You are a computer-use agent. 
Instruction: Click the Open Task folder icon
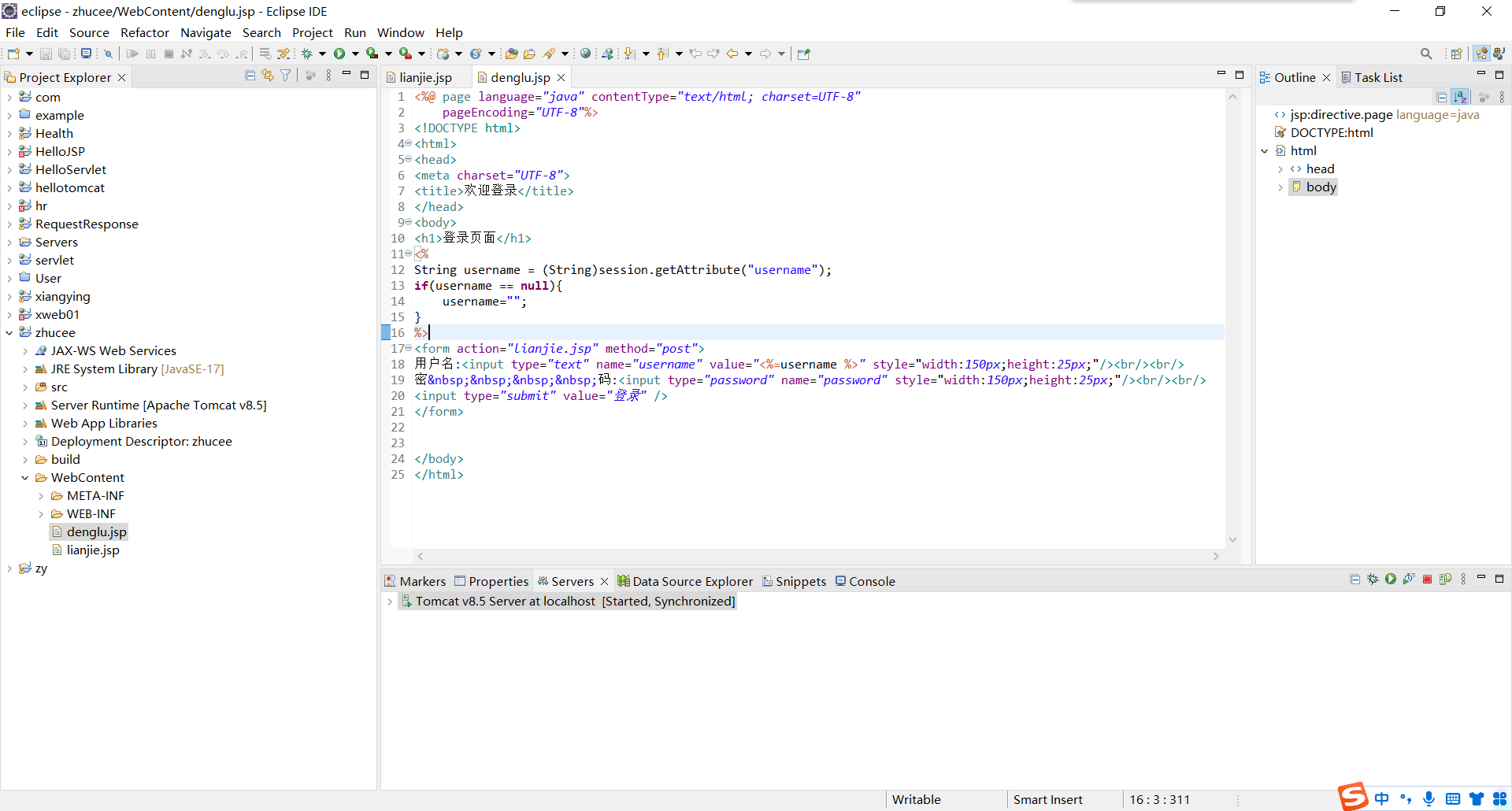529,54
